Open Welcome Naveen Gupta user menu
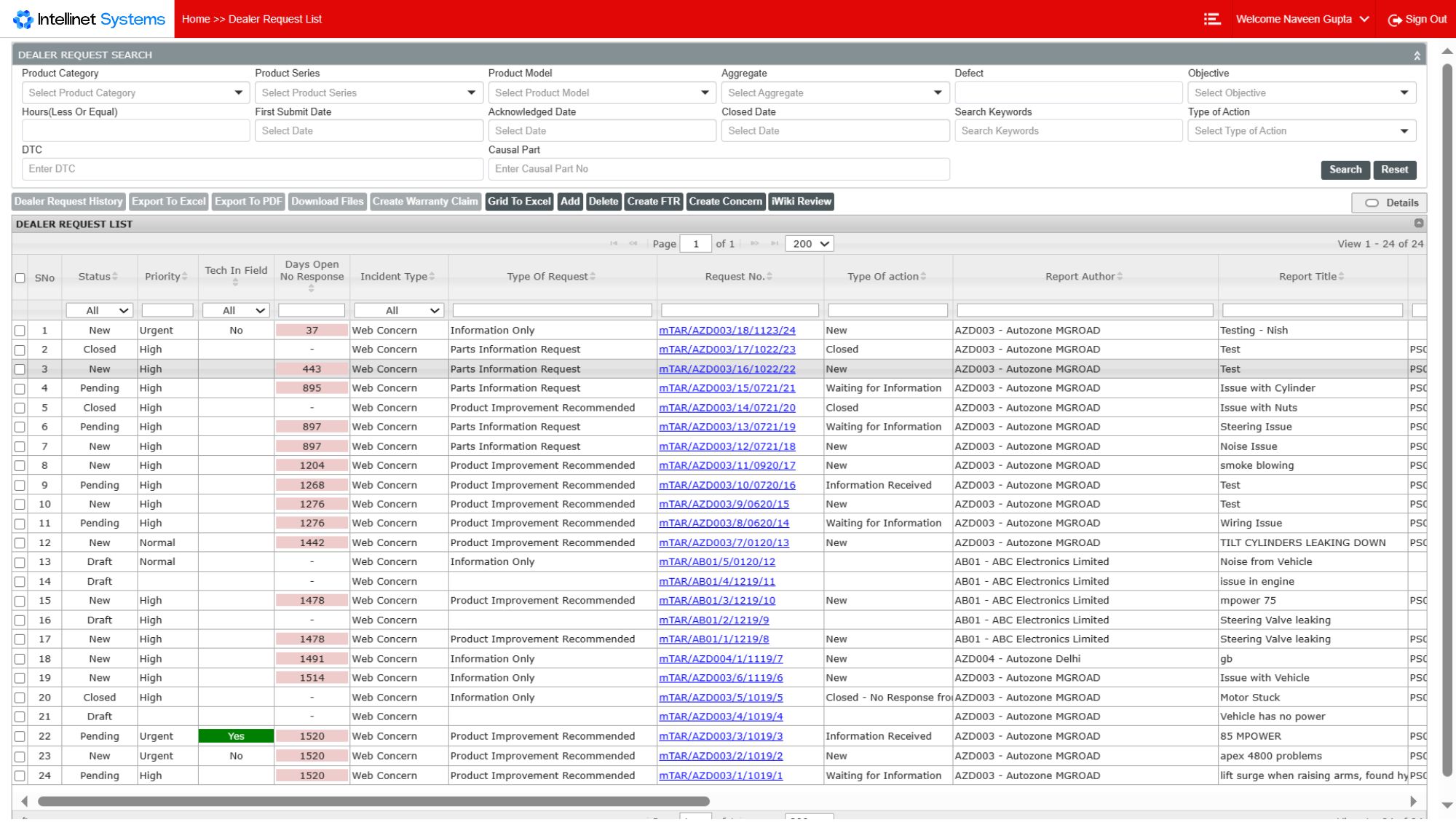1456x825 pixels. point(1302,20)
